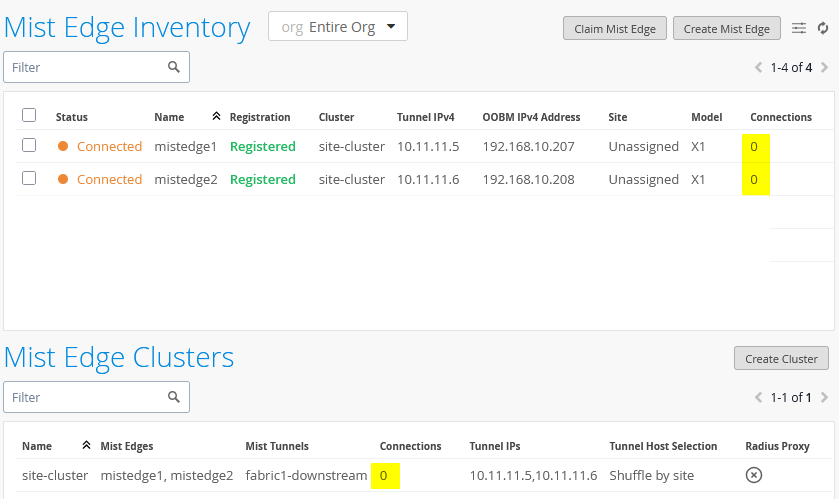Click site-cluster connections count 0

(x=384, y=475)
